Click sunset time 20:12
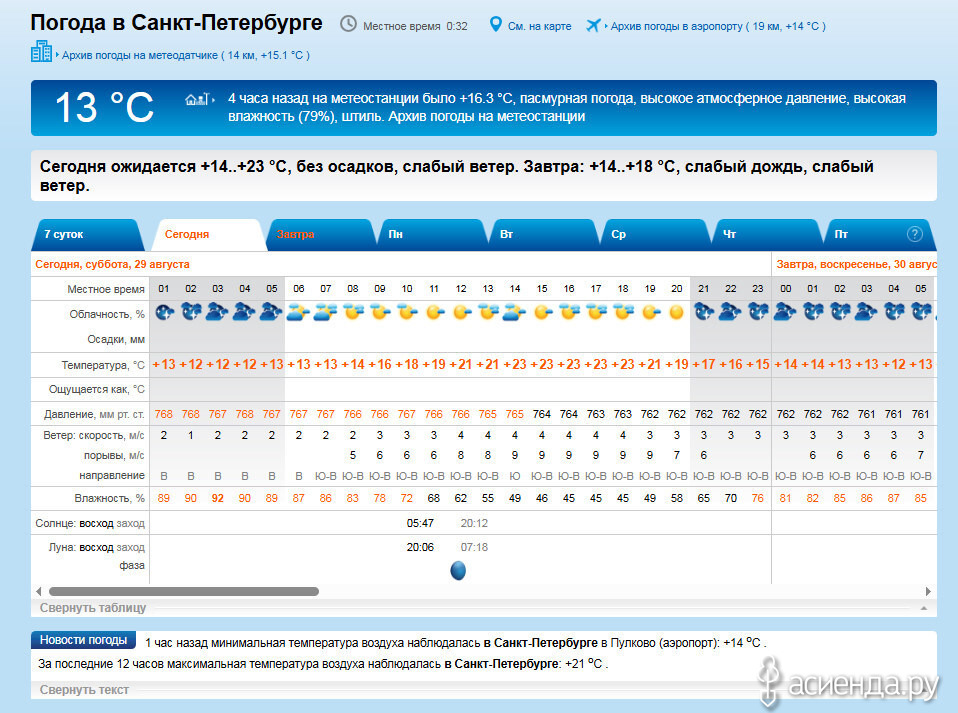Viewport: 958px width, 713px height. click(x=474, y=523)
